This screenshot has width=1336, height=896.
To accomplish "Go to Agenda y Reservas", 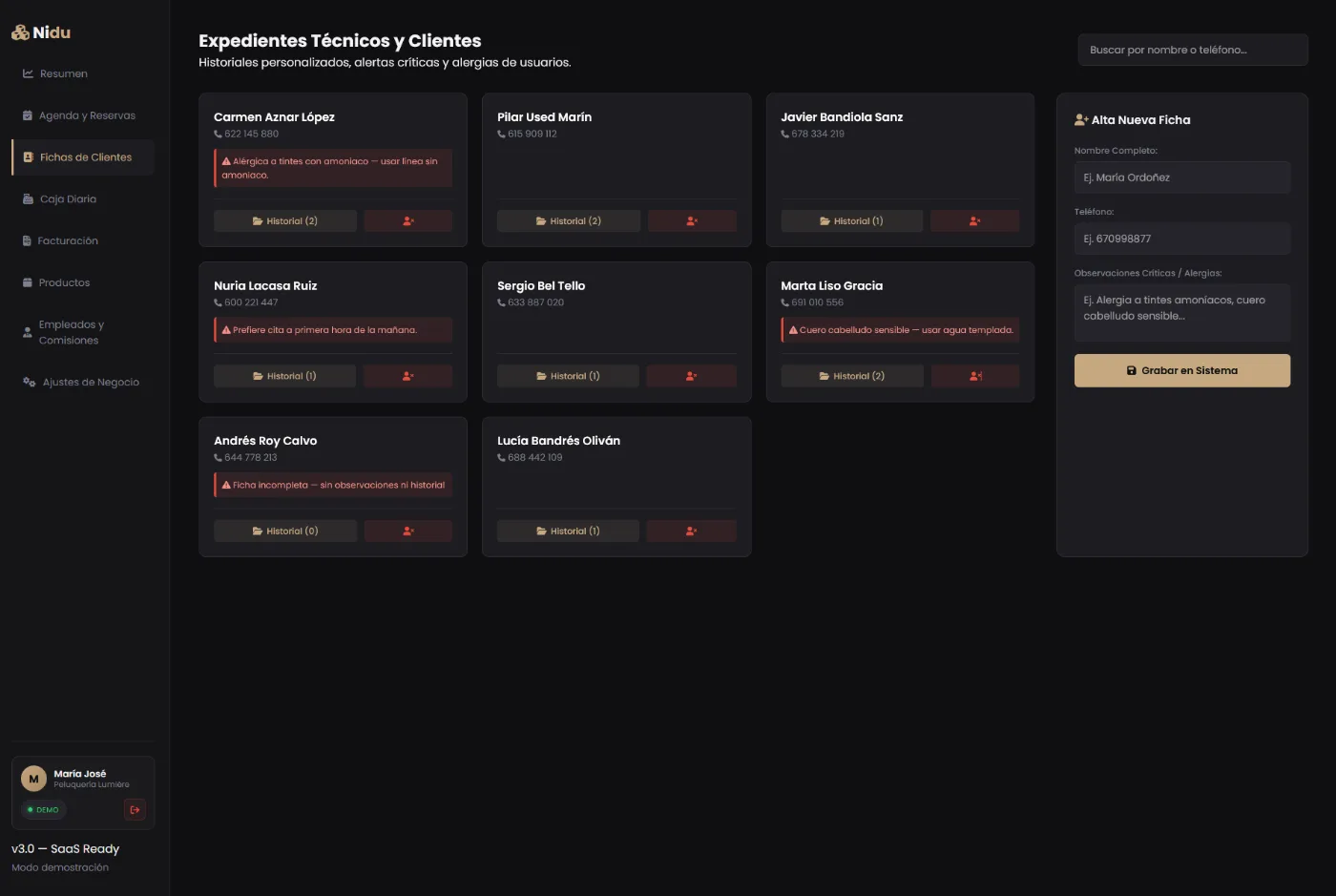I will pos(83,115).
